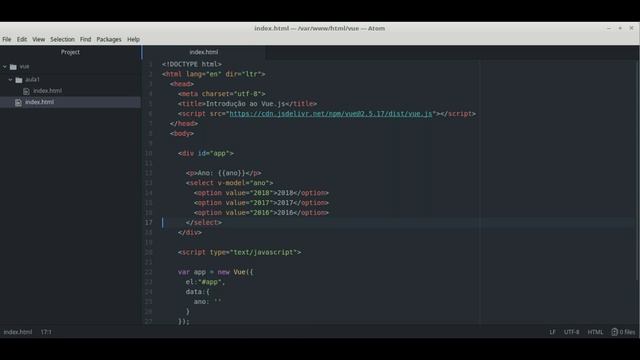Click the select v-model="ano" line
The width and height of the screenshot is (640, 360).
click(x=229, y=183)
